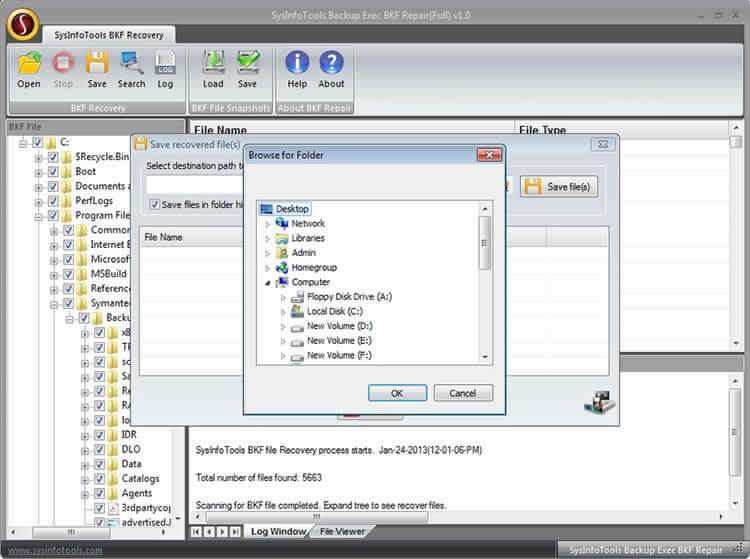Select the Floppy Disk Drive (A:) icon
This screenshot has width=750, height=559.
pyautogui.click(x=298, y=297)
